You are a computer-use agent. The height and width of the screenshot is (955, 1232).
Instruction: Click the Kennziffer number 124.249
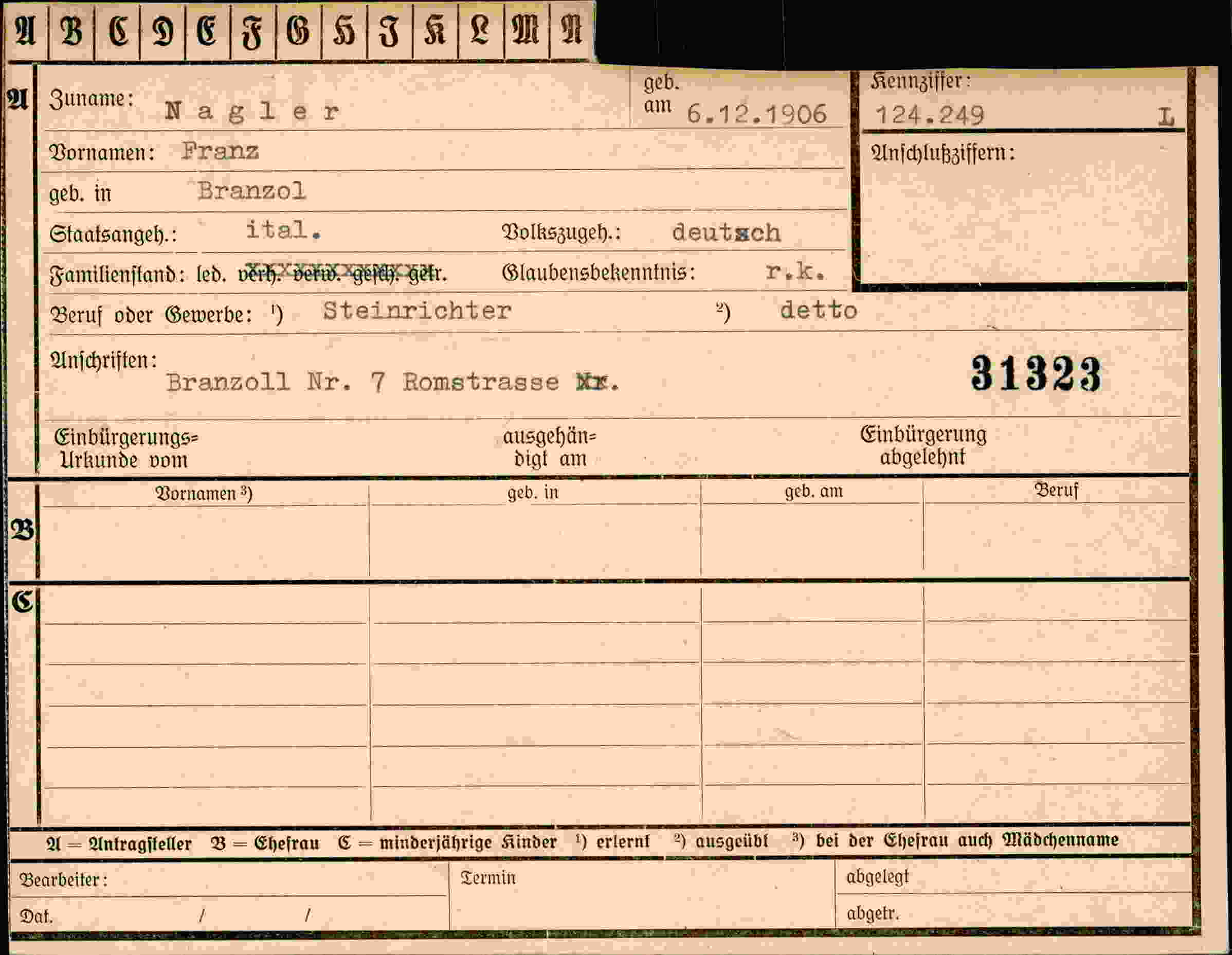click(930, 116)
